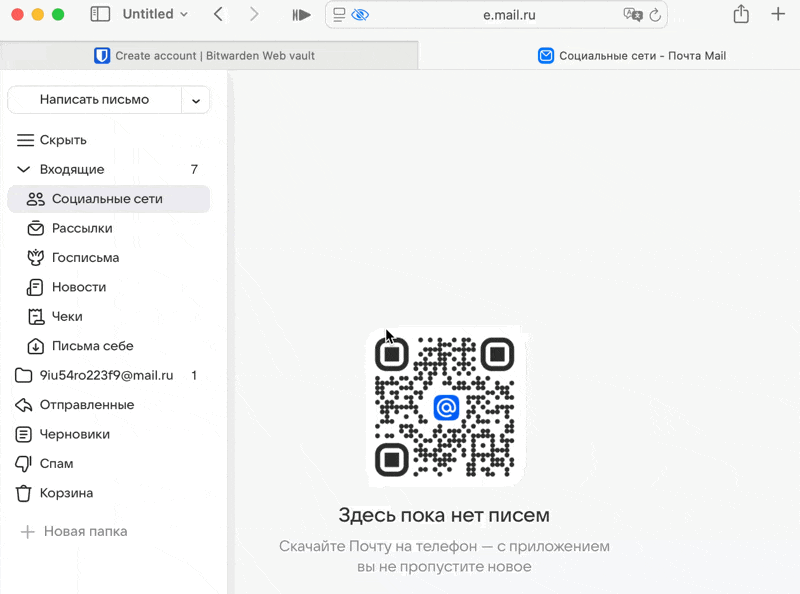Collapse the Входящие folder list
This screenshot has width=800, height=594.
(x=23, y=169)
